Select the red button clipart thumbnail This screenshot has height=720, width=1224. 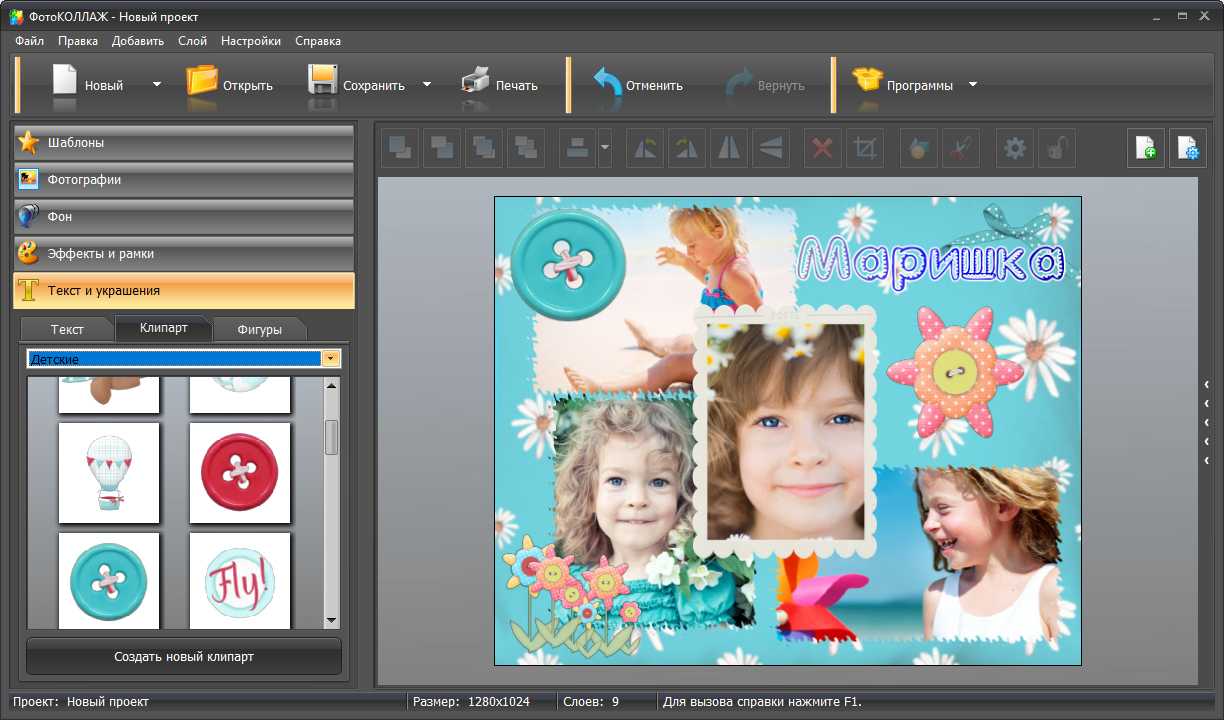(240, 472)
